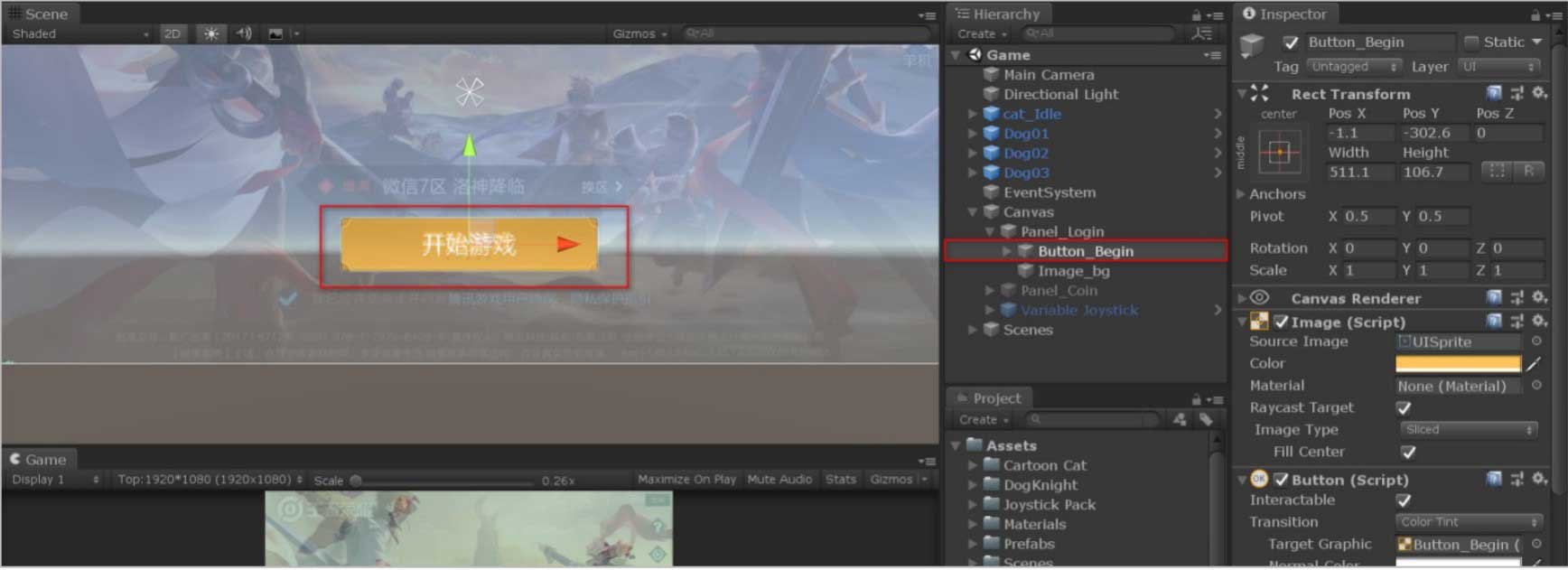The width and height of the screenshot is (1568, 570).
Task: Open Image (Script) gear settings menu
Action: 1539,321
